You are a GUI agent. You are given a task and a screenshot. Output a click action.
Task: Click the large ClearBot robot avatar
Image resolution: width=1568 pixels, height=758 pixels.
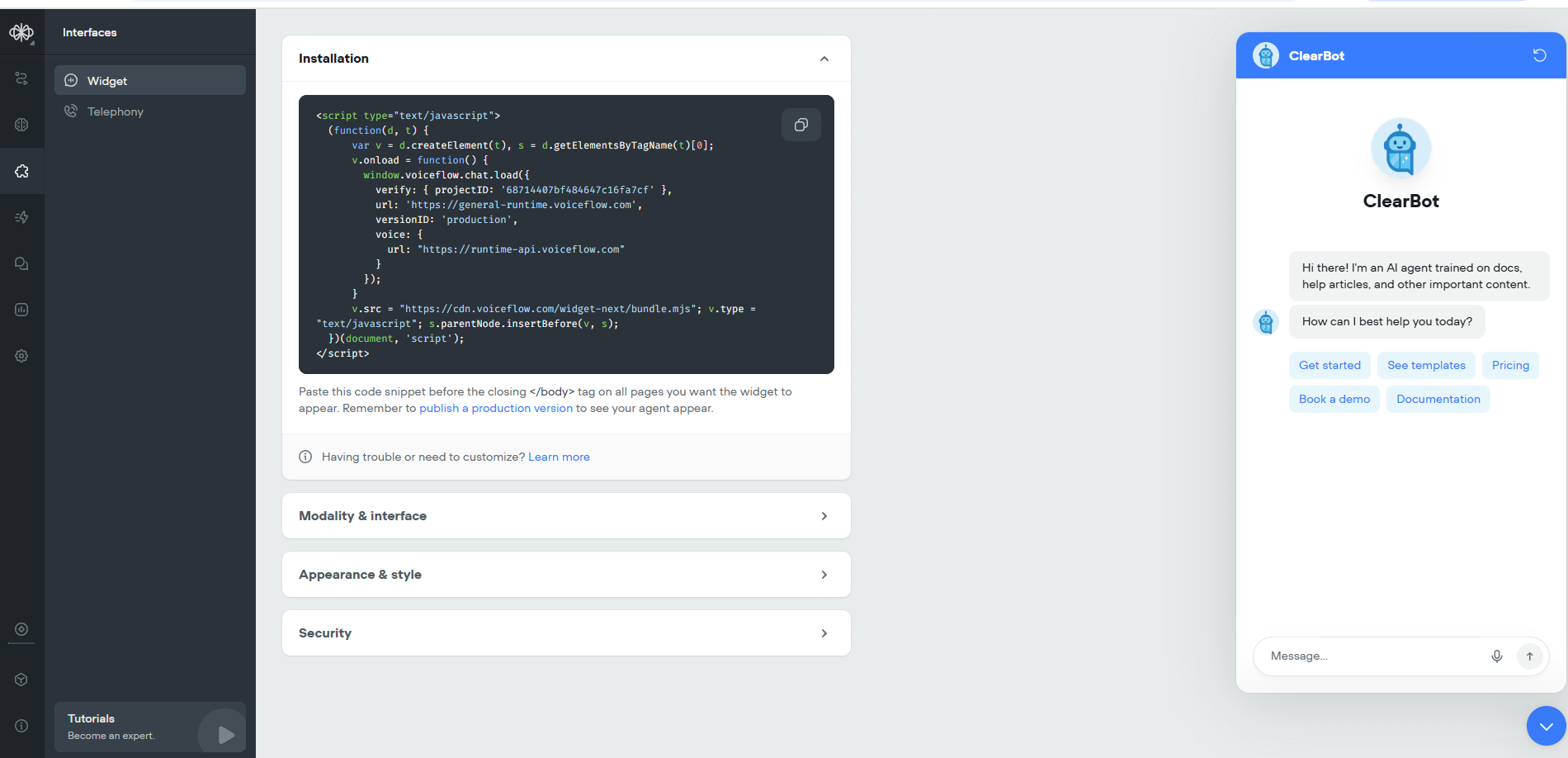[x=1400, y=149]
